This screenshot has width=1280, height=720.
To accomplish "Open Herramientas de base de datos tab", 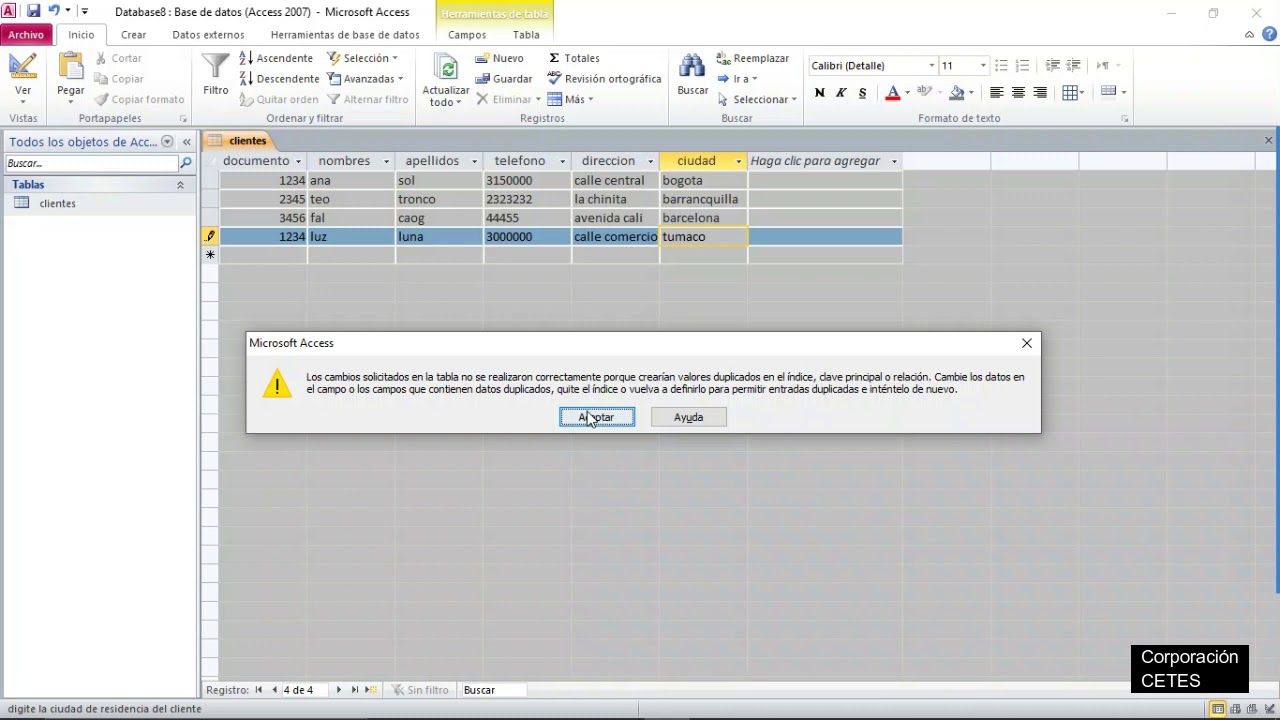I will point(345,34).
